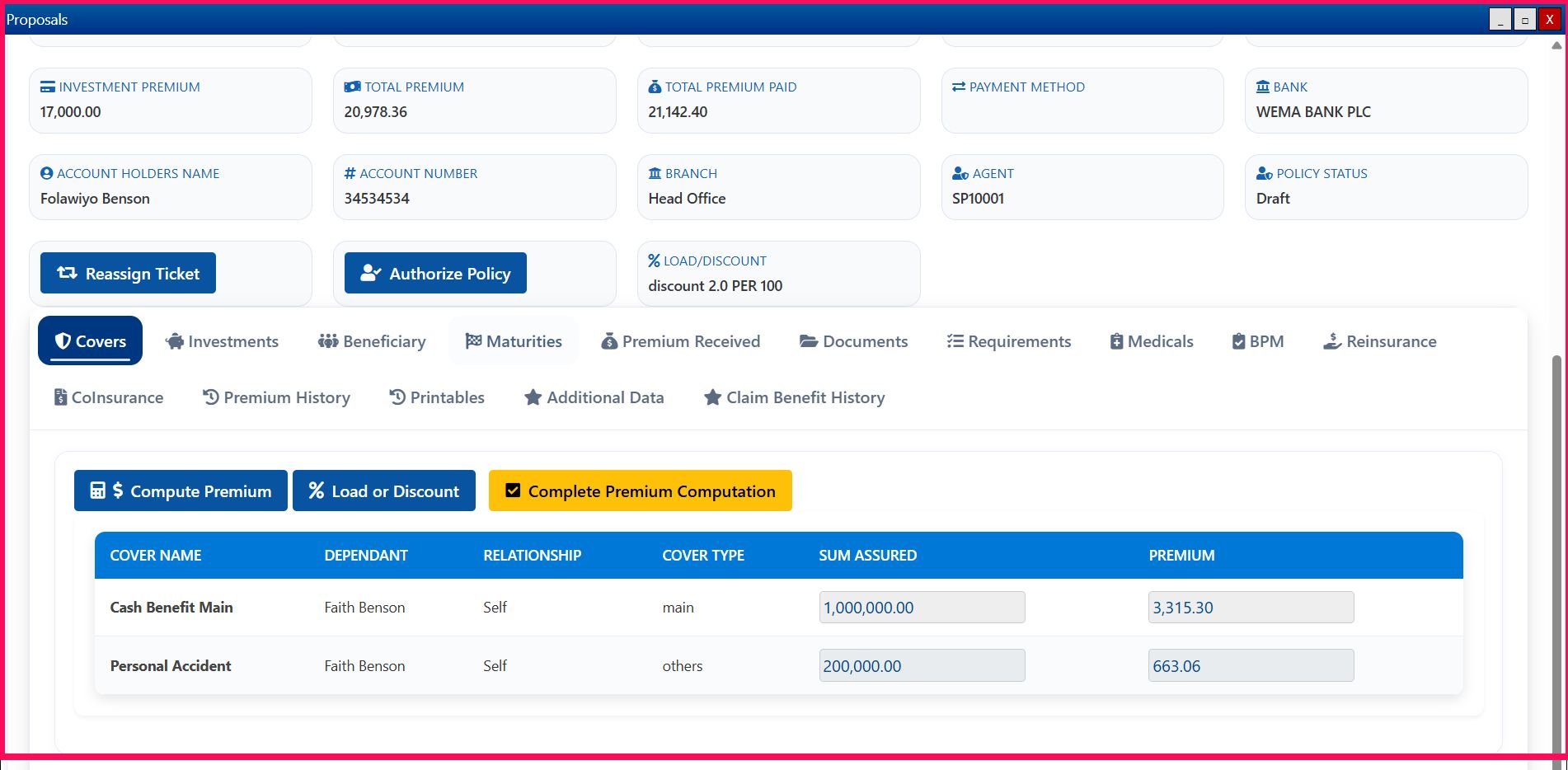The image size is (1568, 770).
Task: Click the COVER NAME column header
Action: pyautogui.click(x=156, y=556)
